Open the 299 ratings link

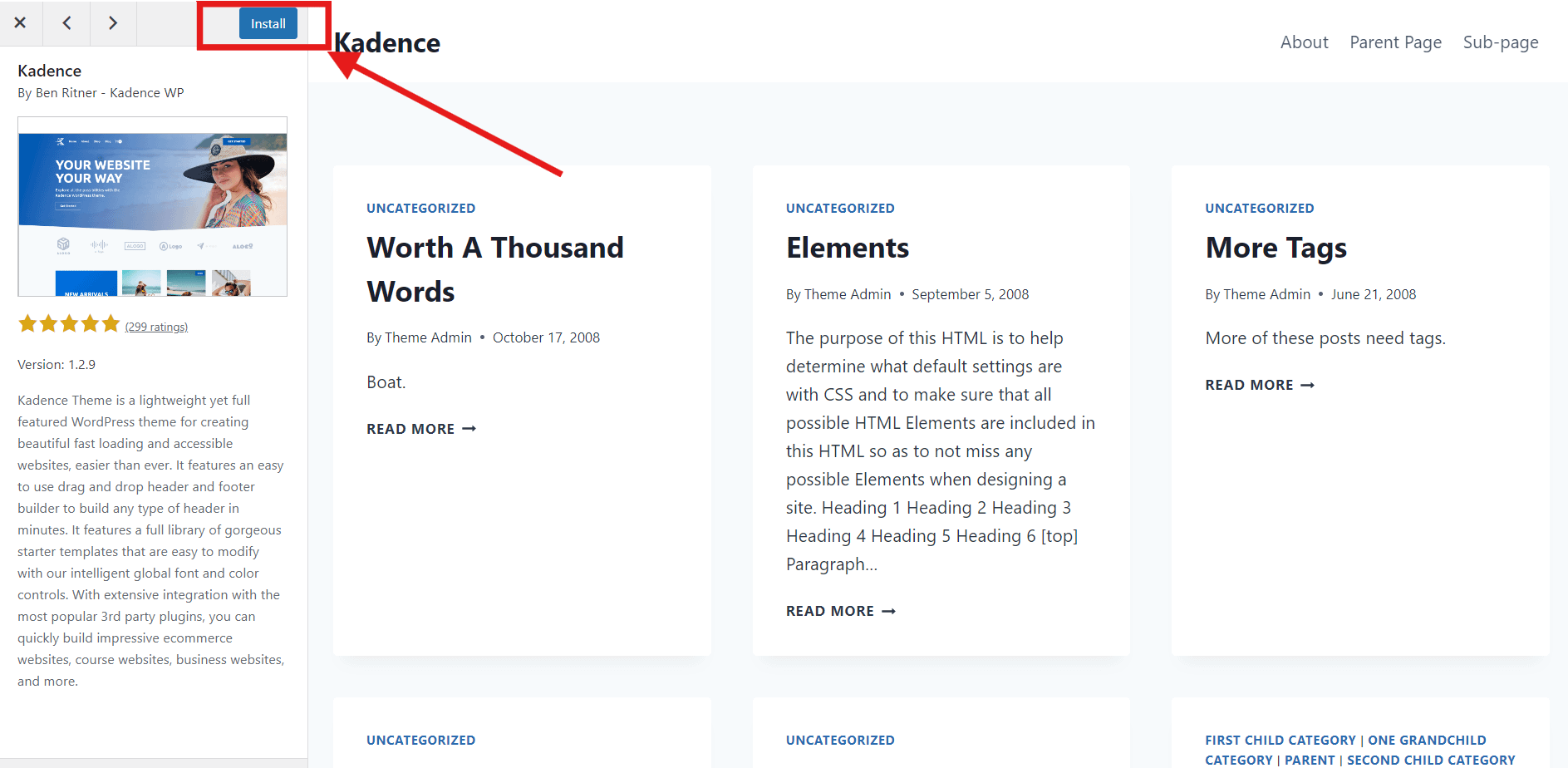(x=156, y=326)
